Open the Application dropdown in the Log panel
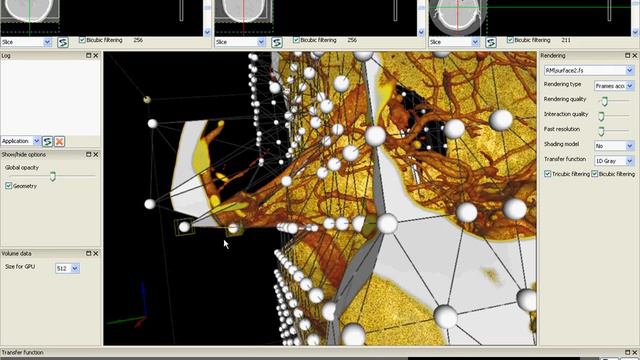 coord(20,141)
